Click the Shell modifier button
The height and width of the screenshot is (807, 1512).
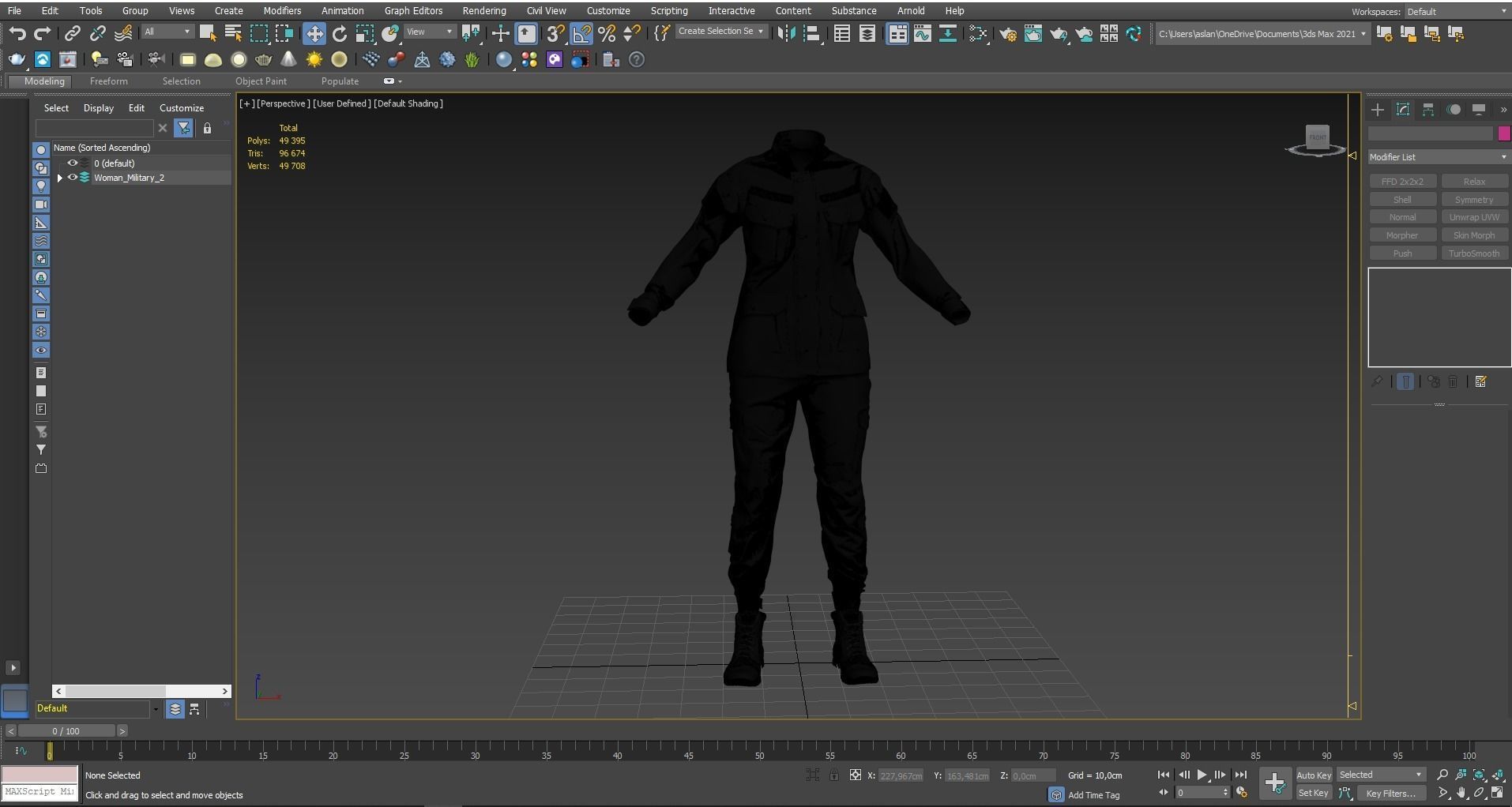click(x=1402, y=200)
